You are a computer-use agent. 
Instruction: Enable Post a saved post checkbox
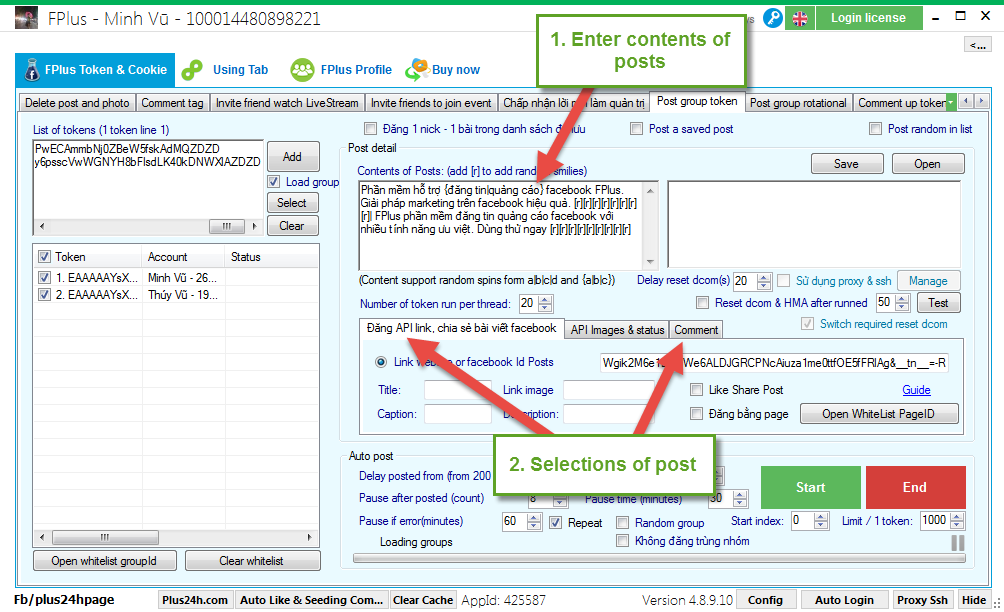(x=636, y=129)
